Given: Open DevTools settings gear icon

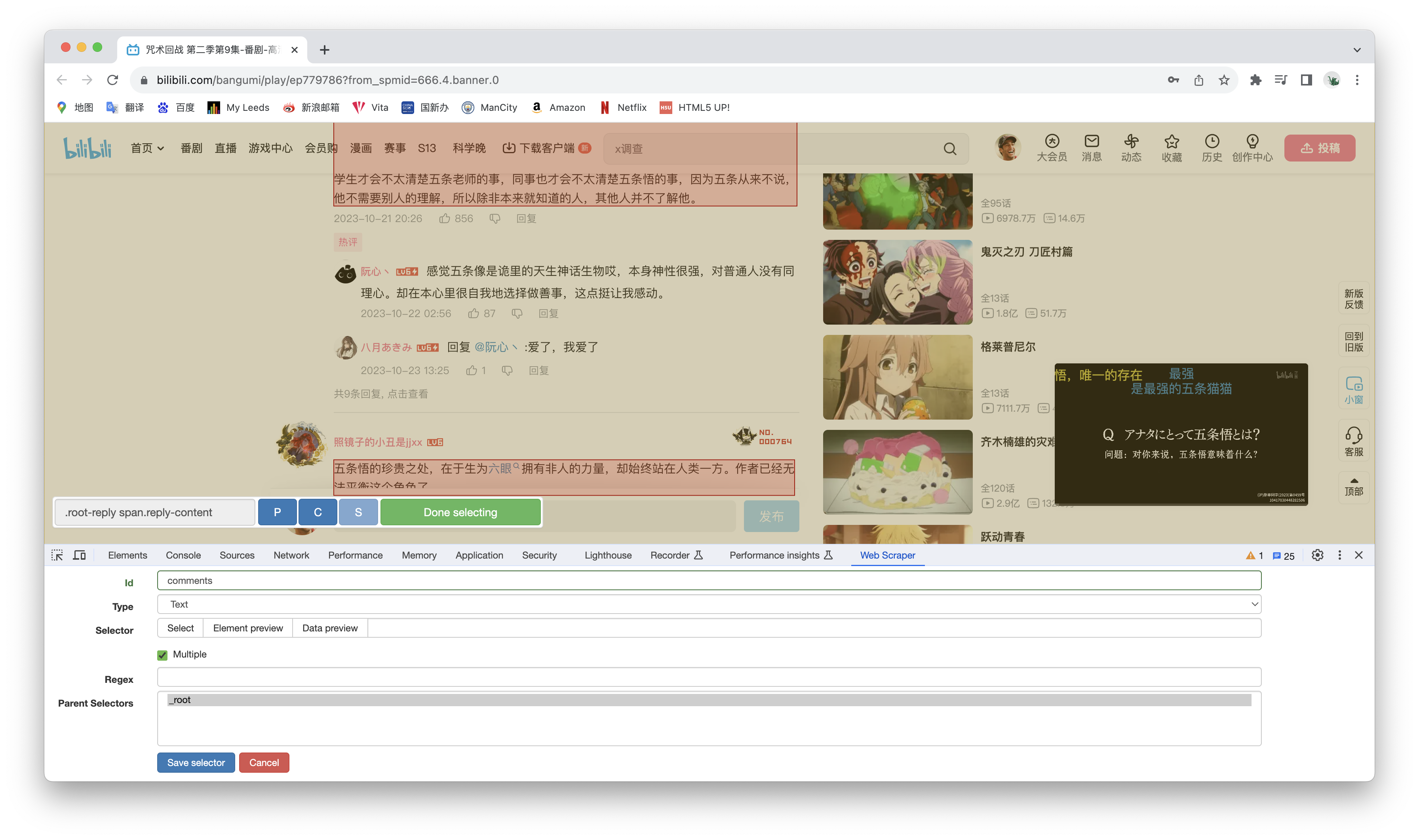Looking at the screenshot, I should click(1317, 555).
